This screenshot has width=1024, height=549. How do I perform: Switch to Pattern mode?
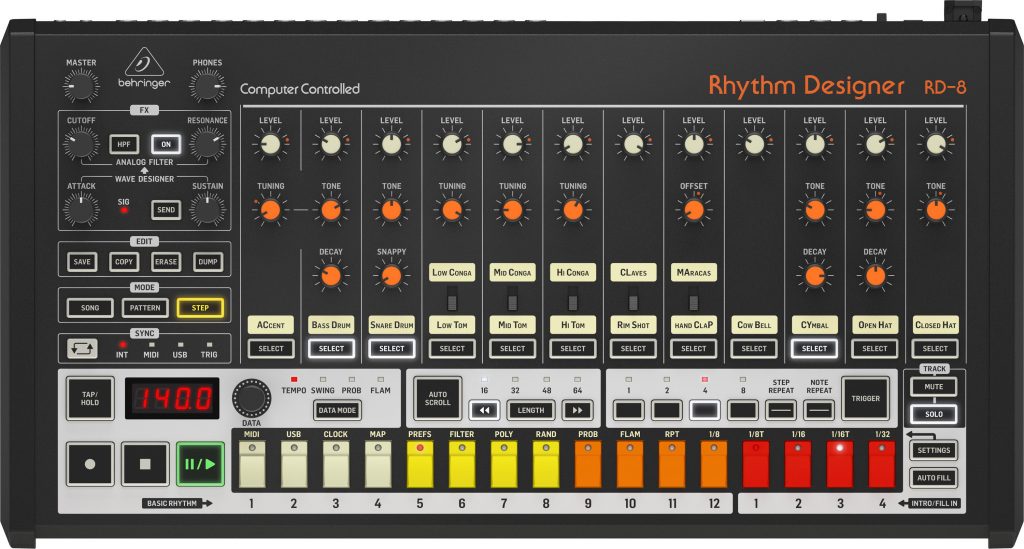[x=146, y=307]
